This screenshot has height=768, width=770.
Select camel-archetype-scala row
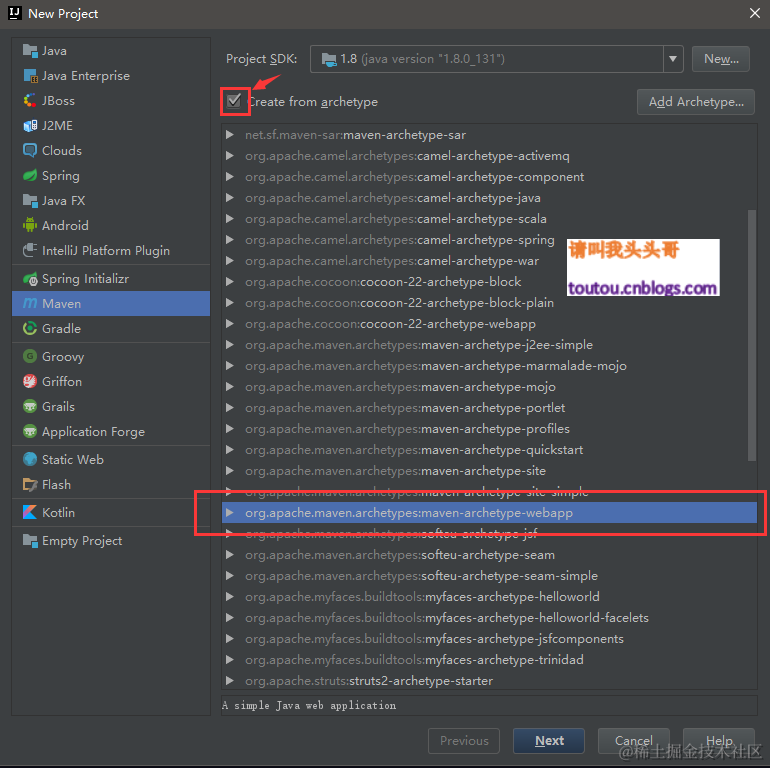click(x=489, y=219)
